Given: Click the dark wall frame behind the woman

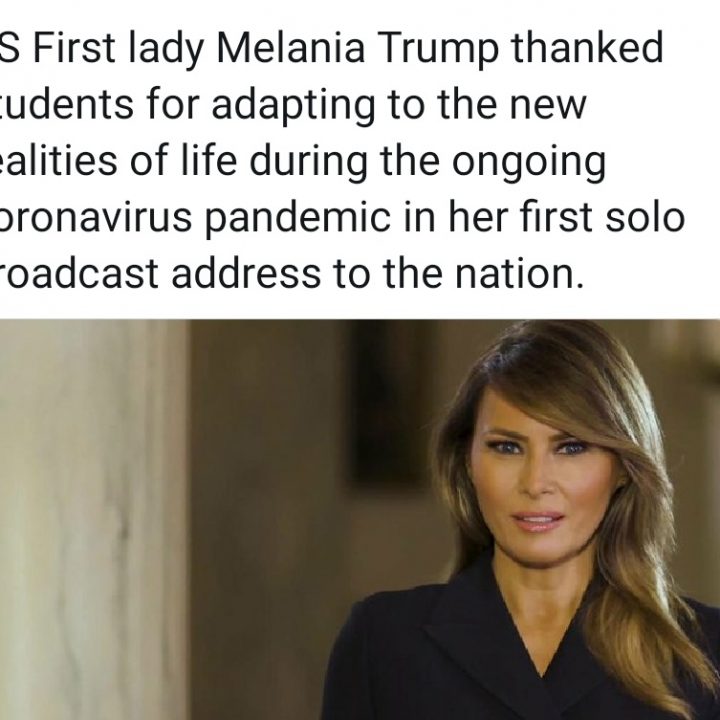Looking at the screenshot, I should [388, 406].
